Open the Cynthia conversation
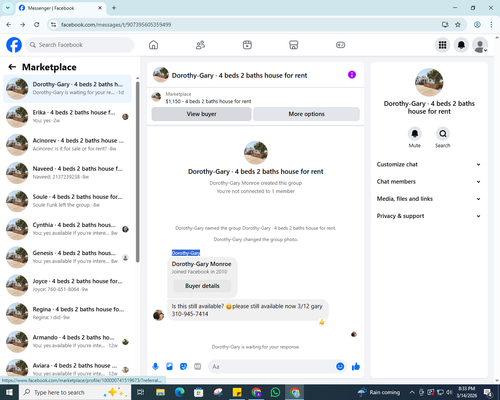The height and width of the screenshot is (400, 500). click(x=68, y=229)
